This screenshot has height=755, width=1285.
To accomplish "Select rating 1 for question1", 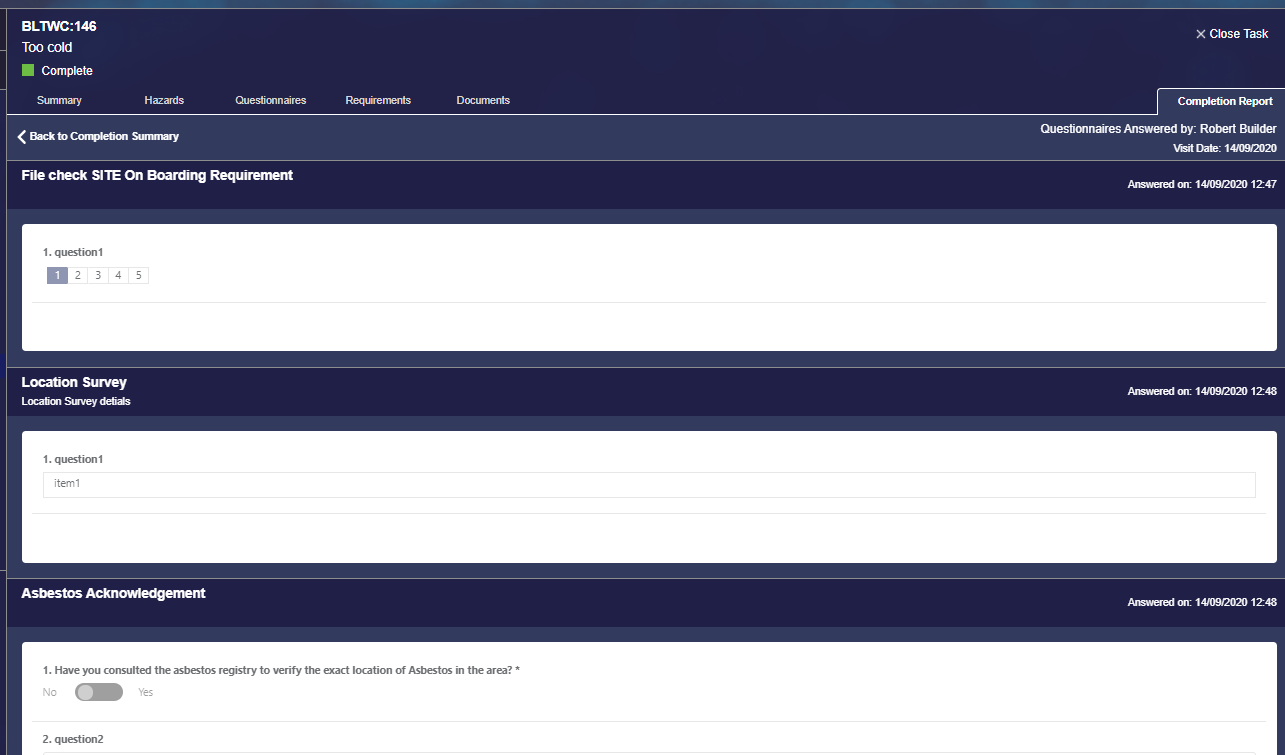I will (57, 275).
